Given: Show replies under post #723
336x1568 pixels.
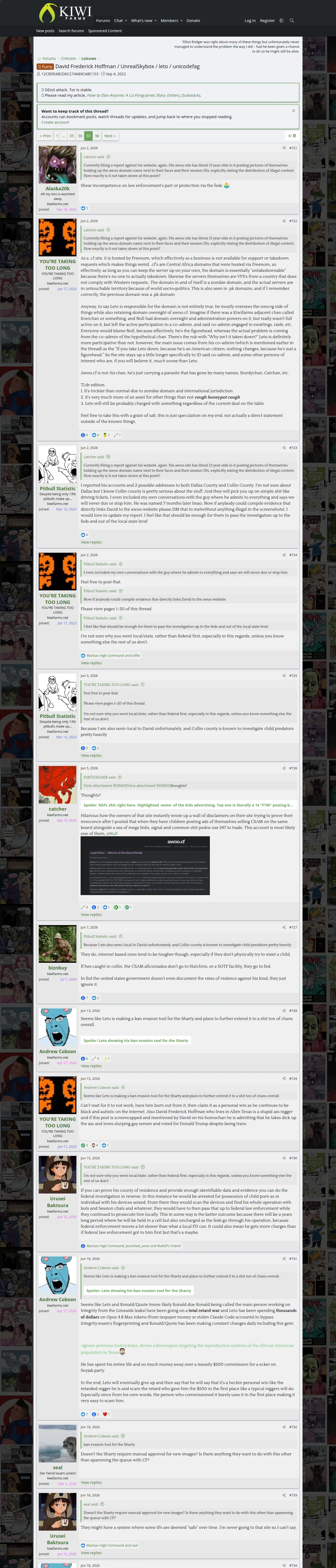Looking at the screenshot, I should [92, 542].
